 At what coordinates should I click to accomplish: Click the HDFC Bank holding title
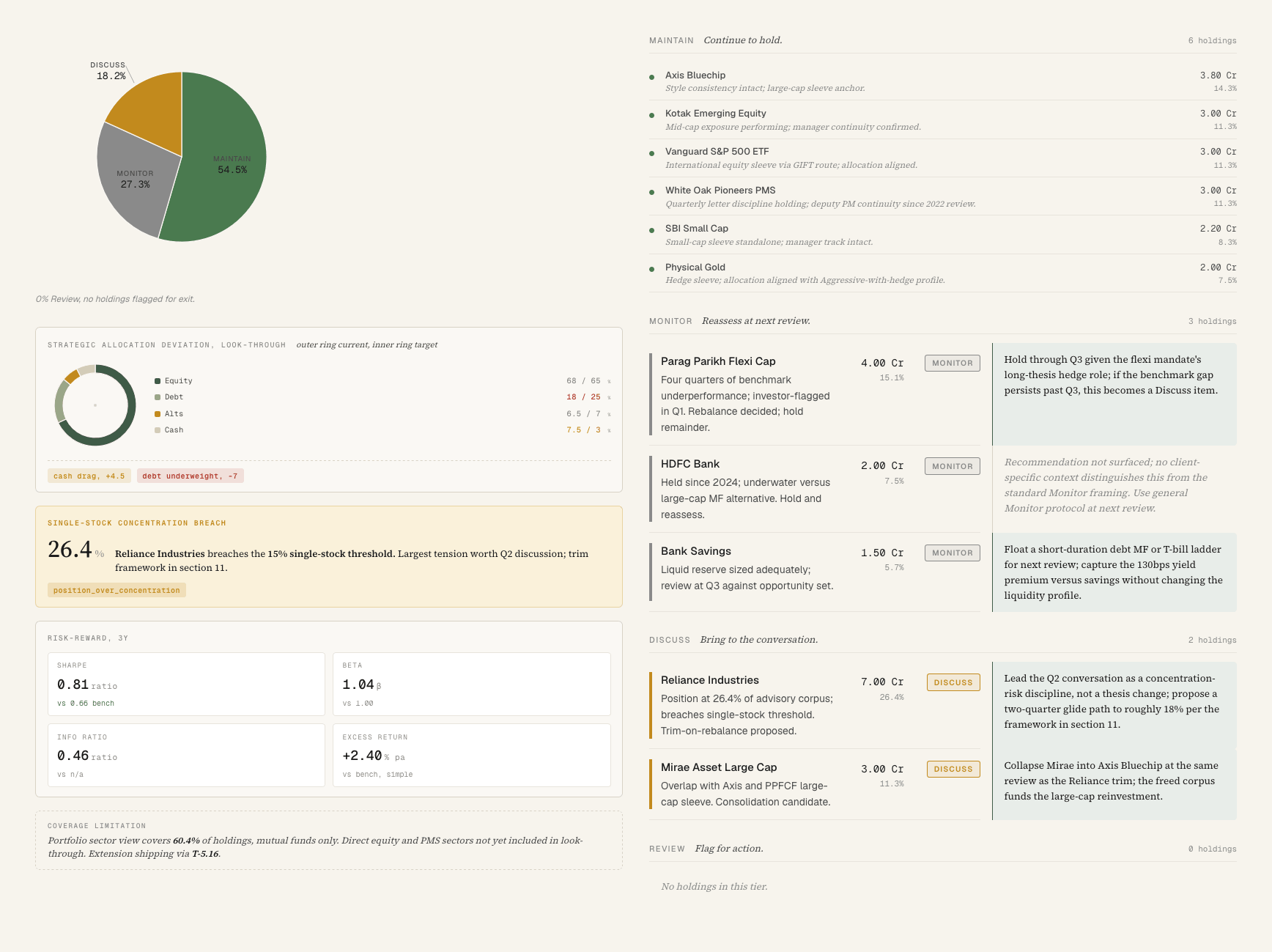coord(690,464)
